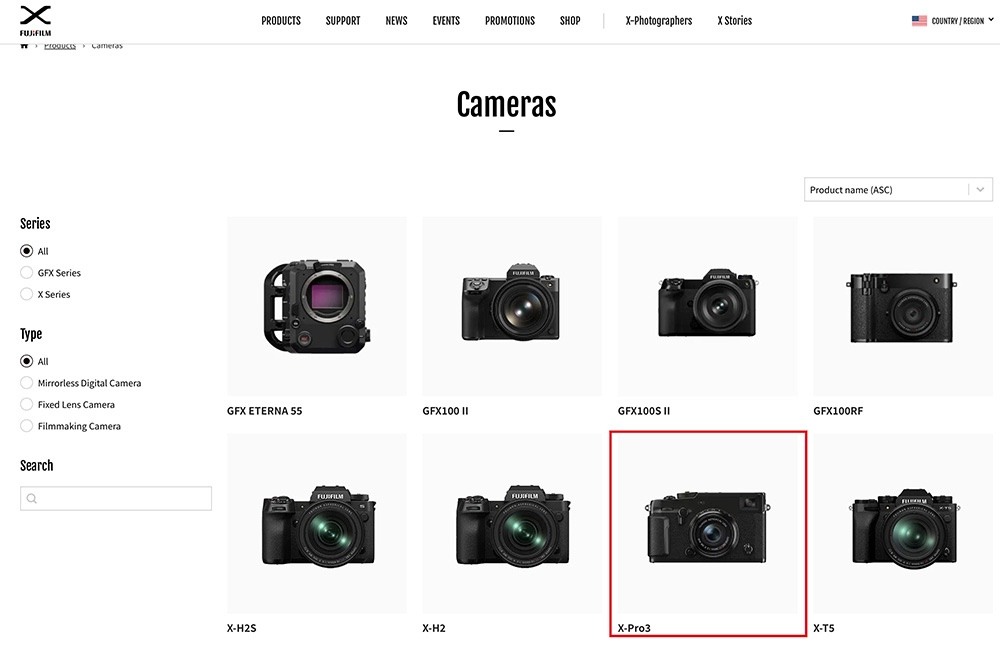Click the home breadcrumb icon
The height and width of the screenshot is (648, 1000).
point(24,45)
